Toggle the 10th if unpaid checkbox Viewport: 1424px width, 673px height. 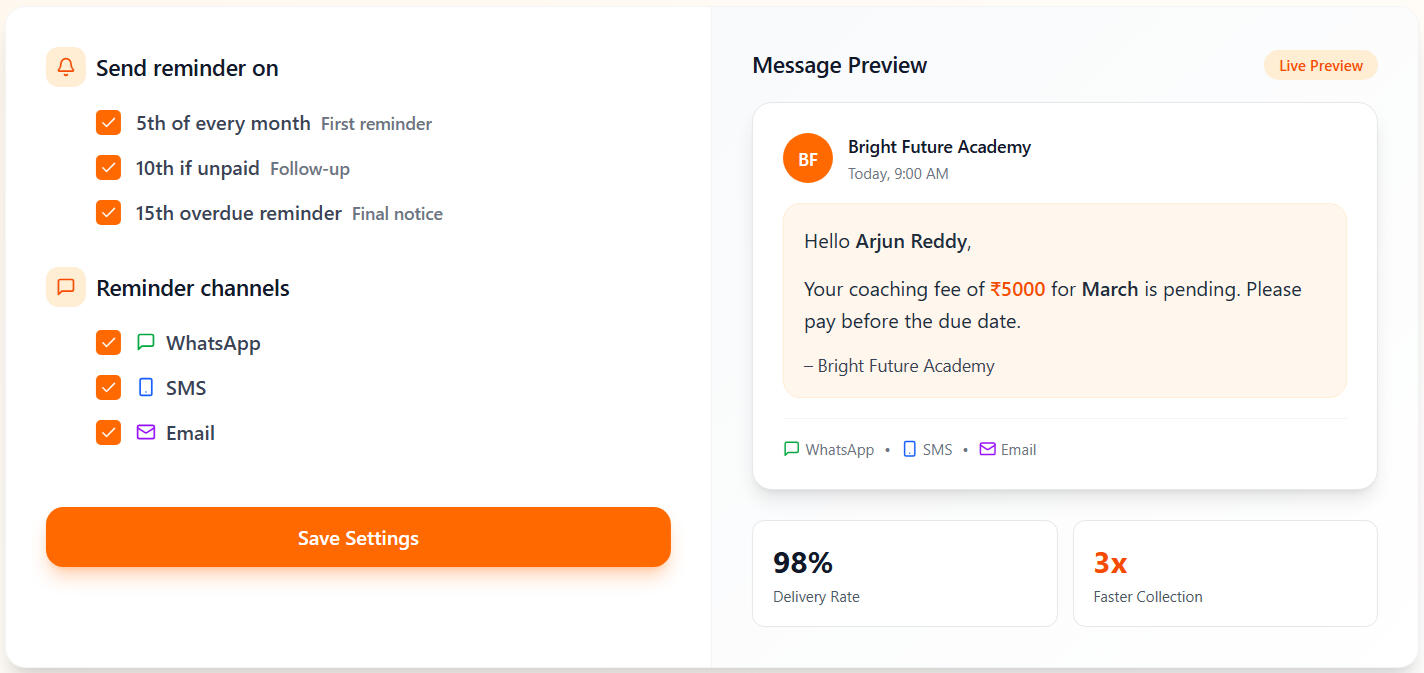coord(108,168)
